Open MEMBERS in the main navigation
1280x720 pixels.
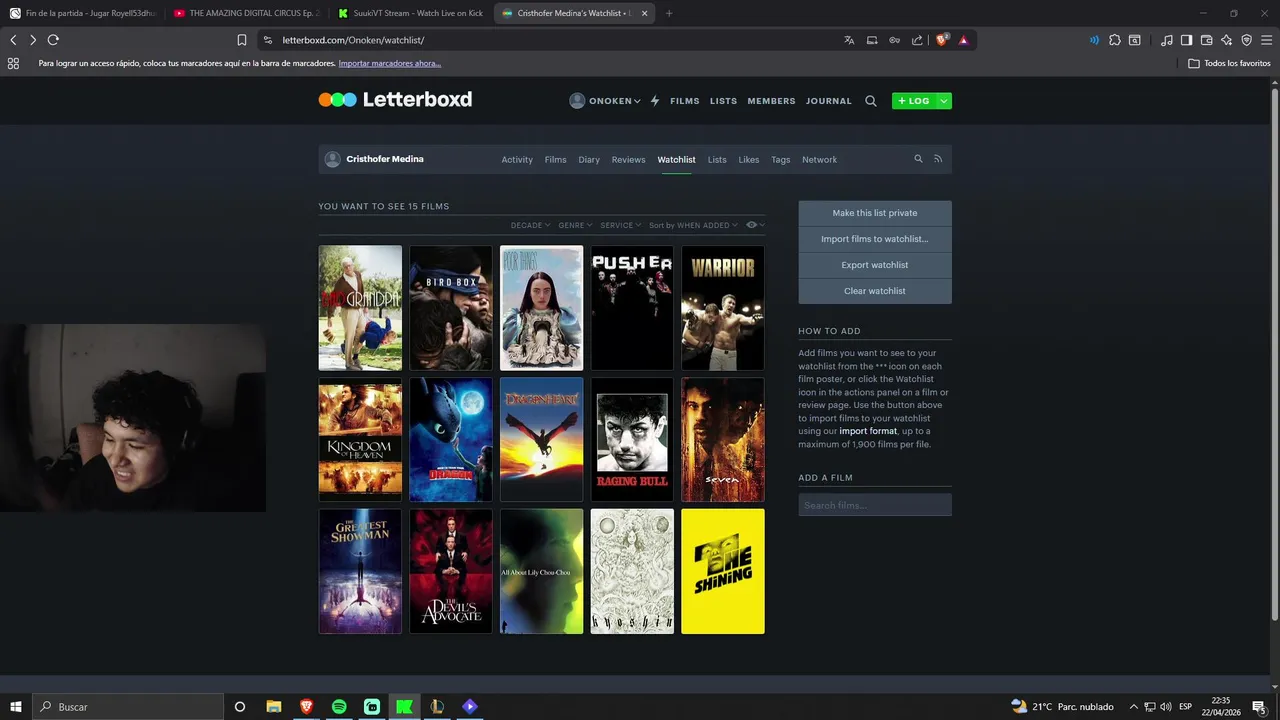(x=771, y=101)
